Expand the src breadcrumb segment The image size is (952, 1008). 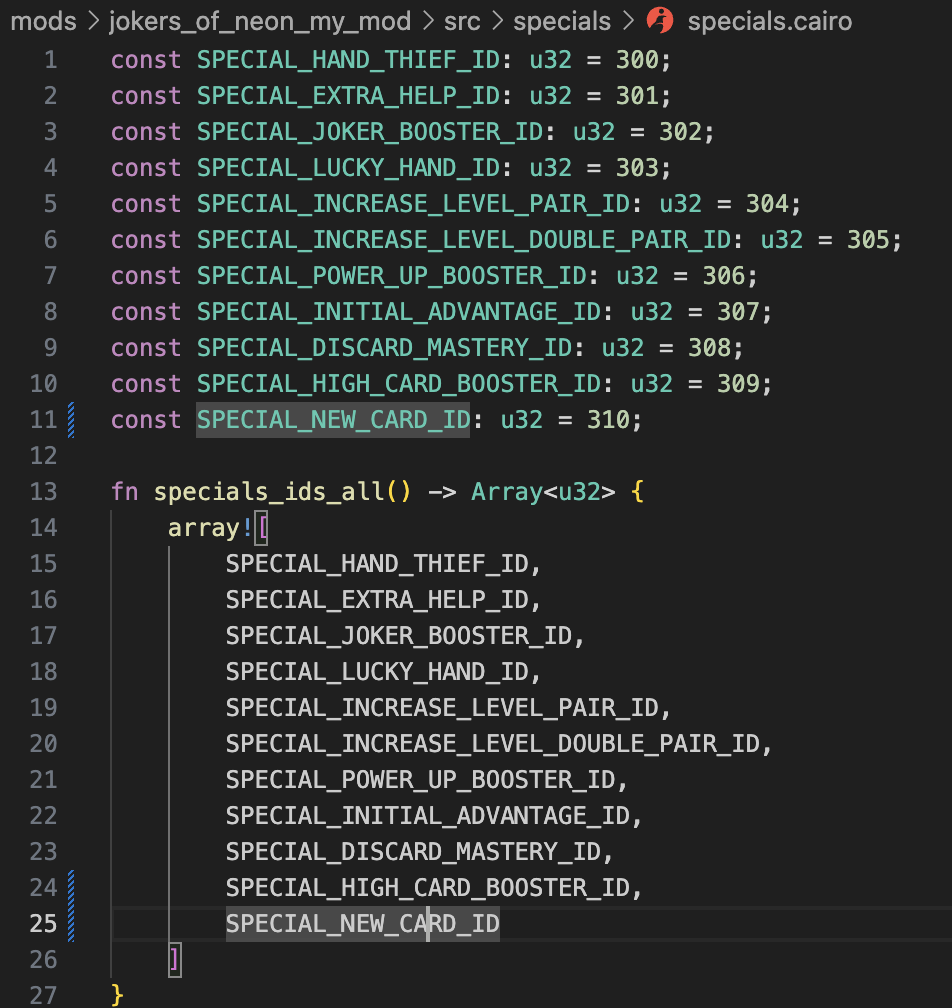[x=462, y=22]
